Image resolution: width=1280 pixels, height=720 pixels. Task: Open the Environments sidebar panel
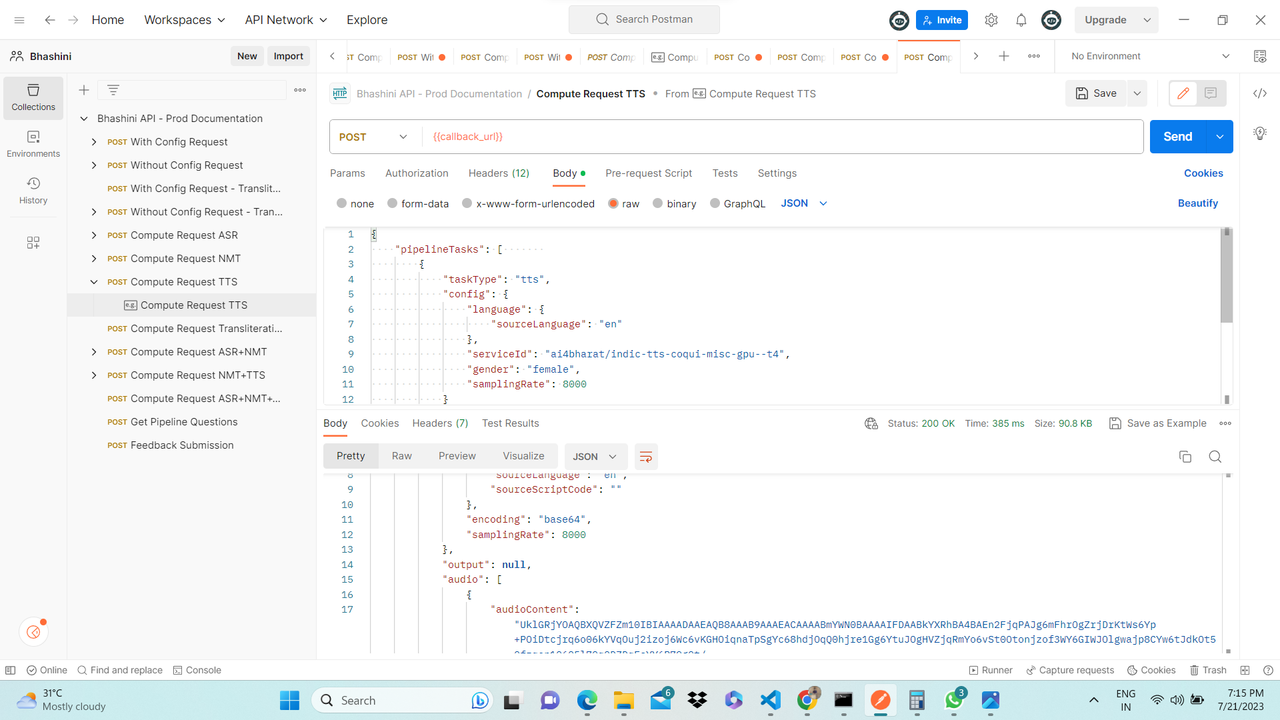[x=33, y=144]
